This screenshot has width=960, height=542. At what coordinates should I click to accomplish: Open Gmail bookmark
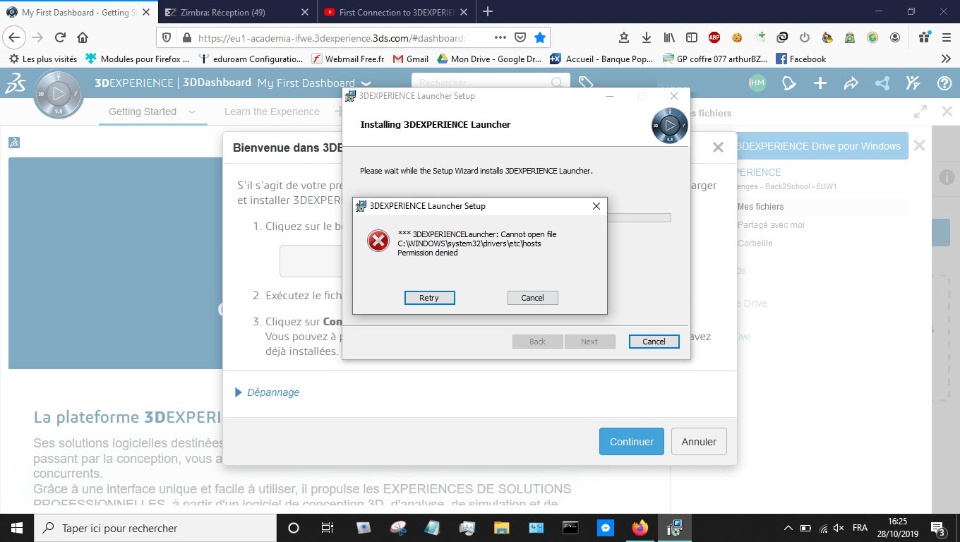click(410, 59)
